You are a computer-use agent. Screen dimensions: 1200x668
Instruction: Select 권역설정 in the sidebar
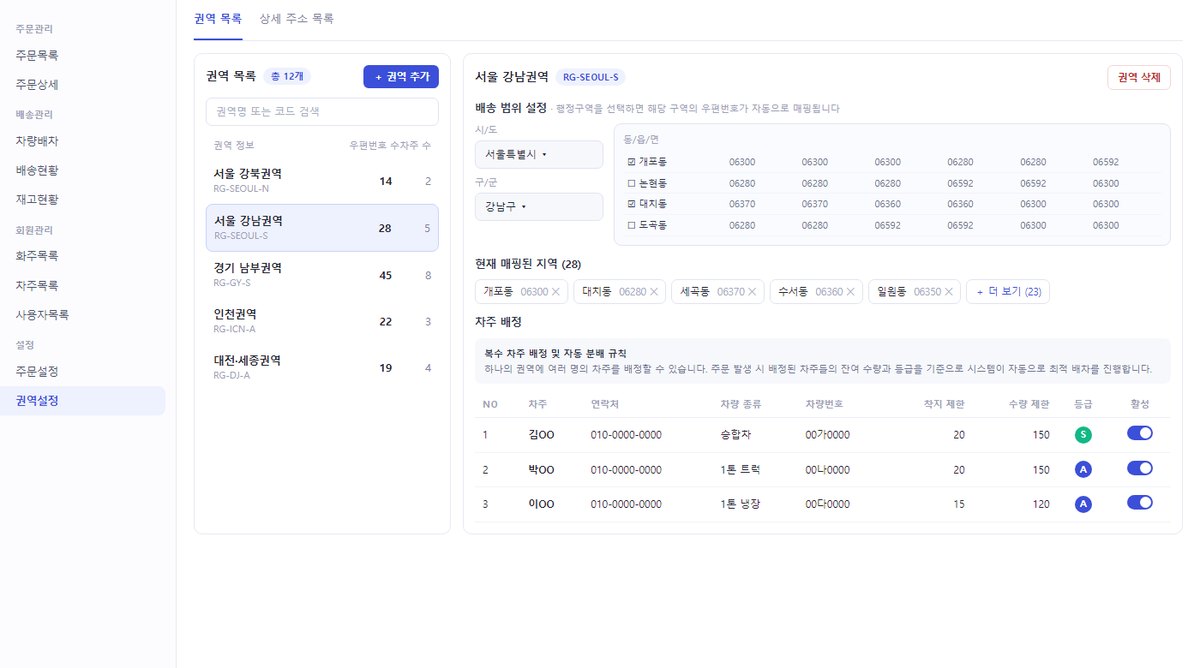(x=83, y=400)
